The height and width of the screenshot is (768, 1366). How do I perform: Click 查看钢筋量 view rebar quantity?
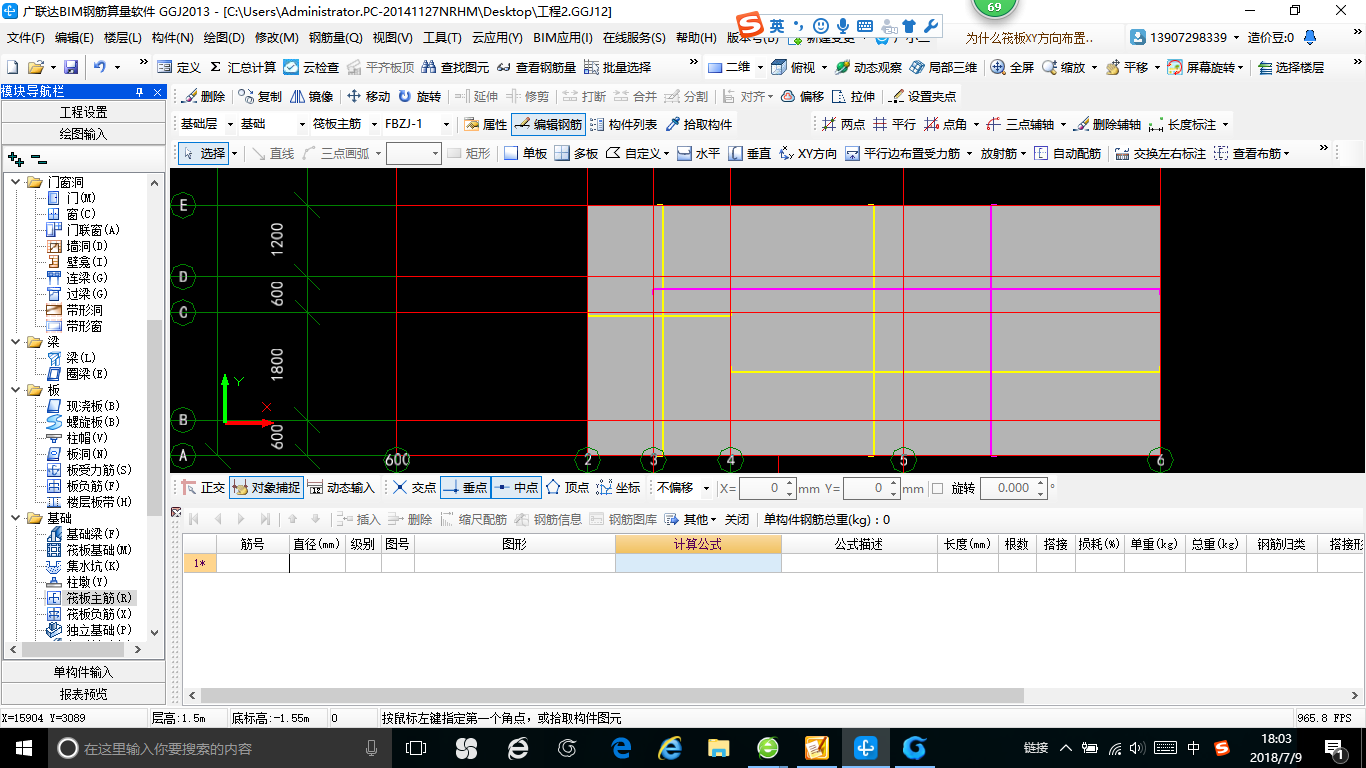tap(536, 67)
